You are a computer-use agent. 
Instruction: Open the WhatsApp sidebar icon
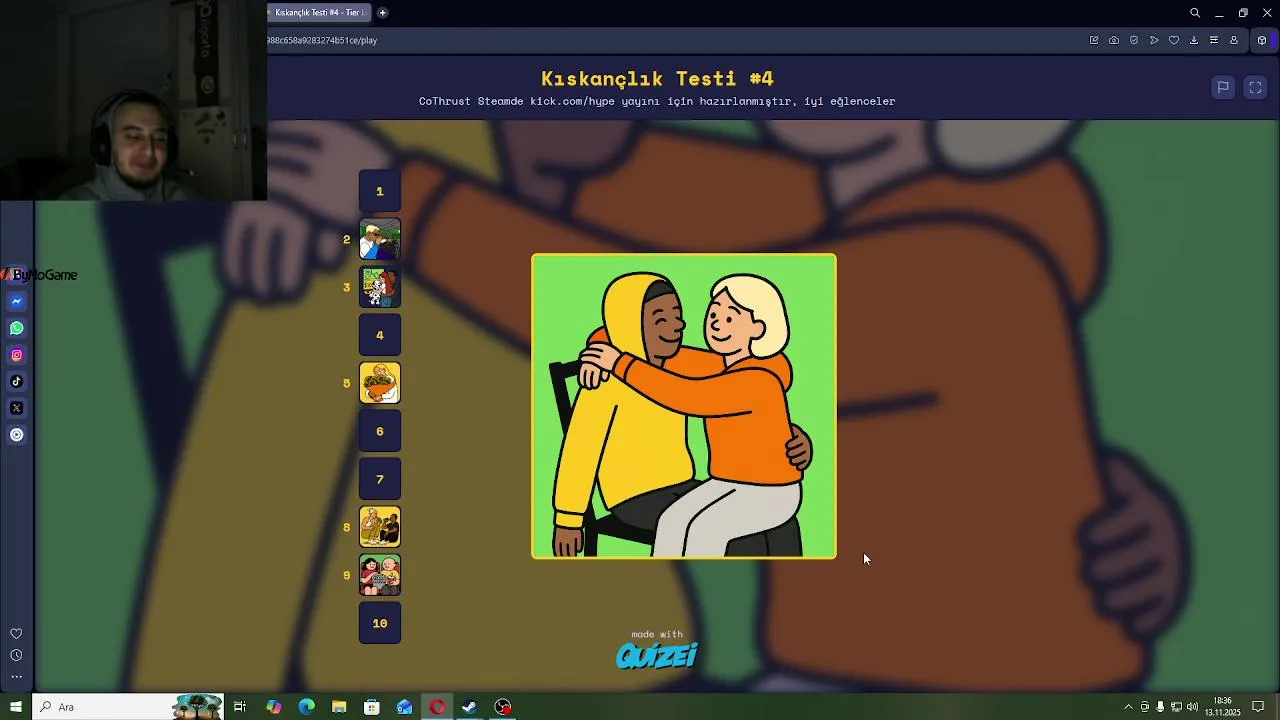[17, 328]
